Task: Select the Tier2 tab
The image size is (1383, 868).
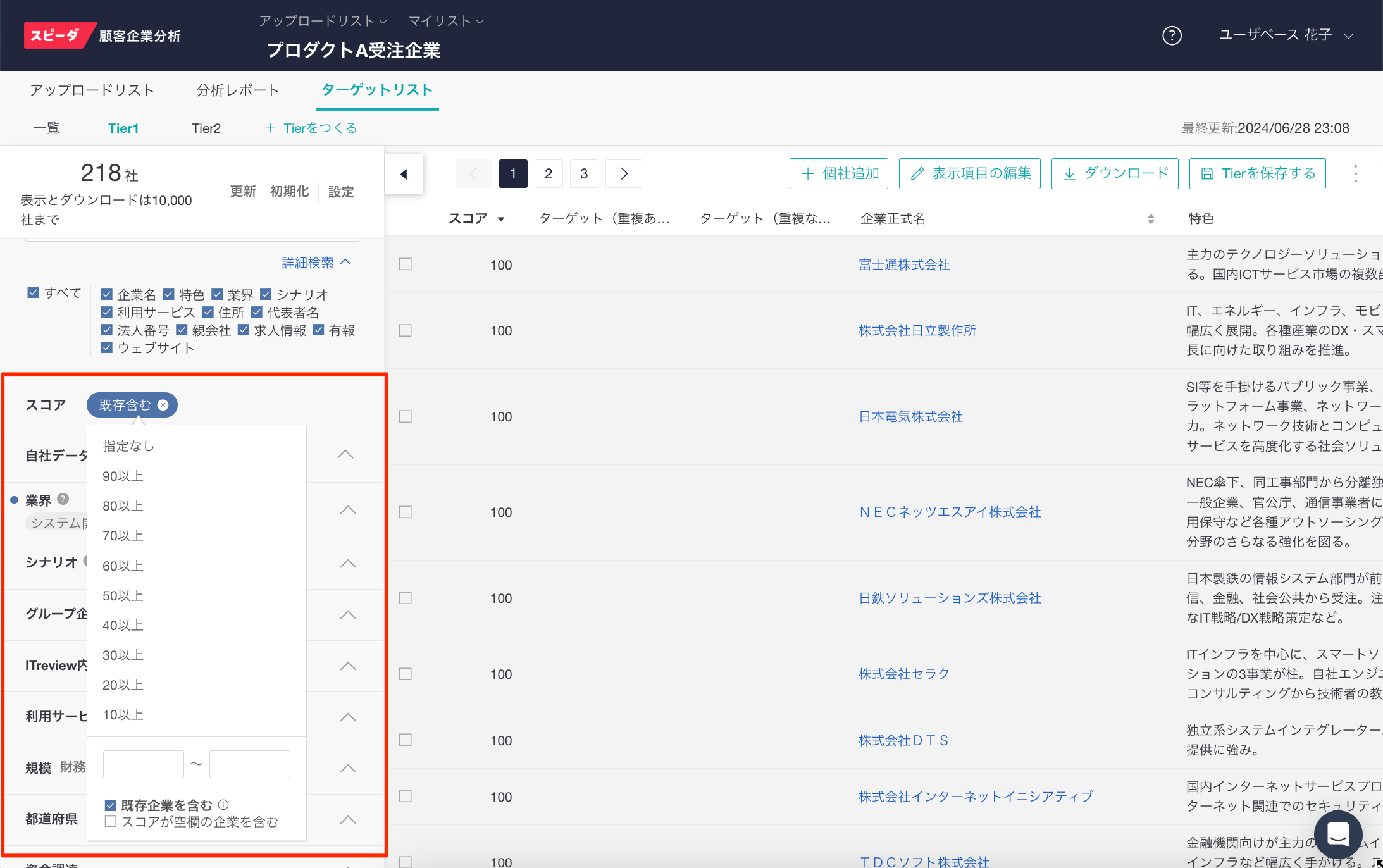Action: [x=206, y=128]
